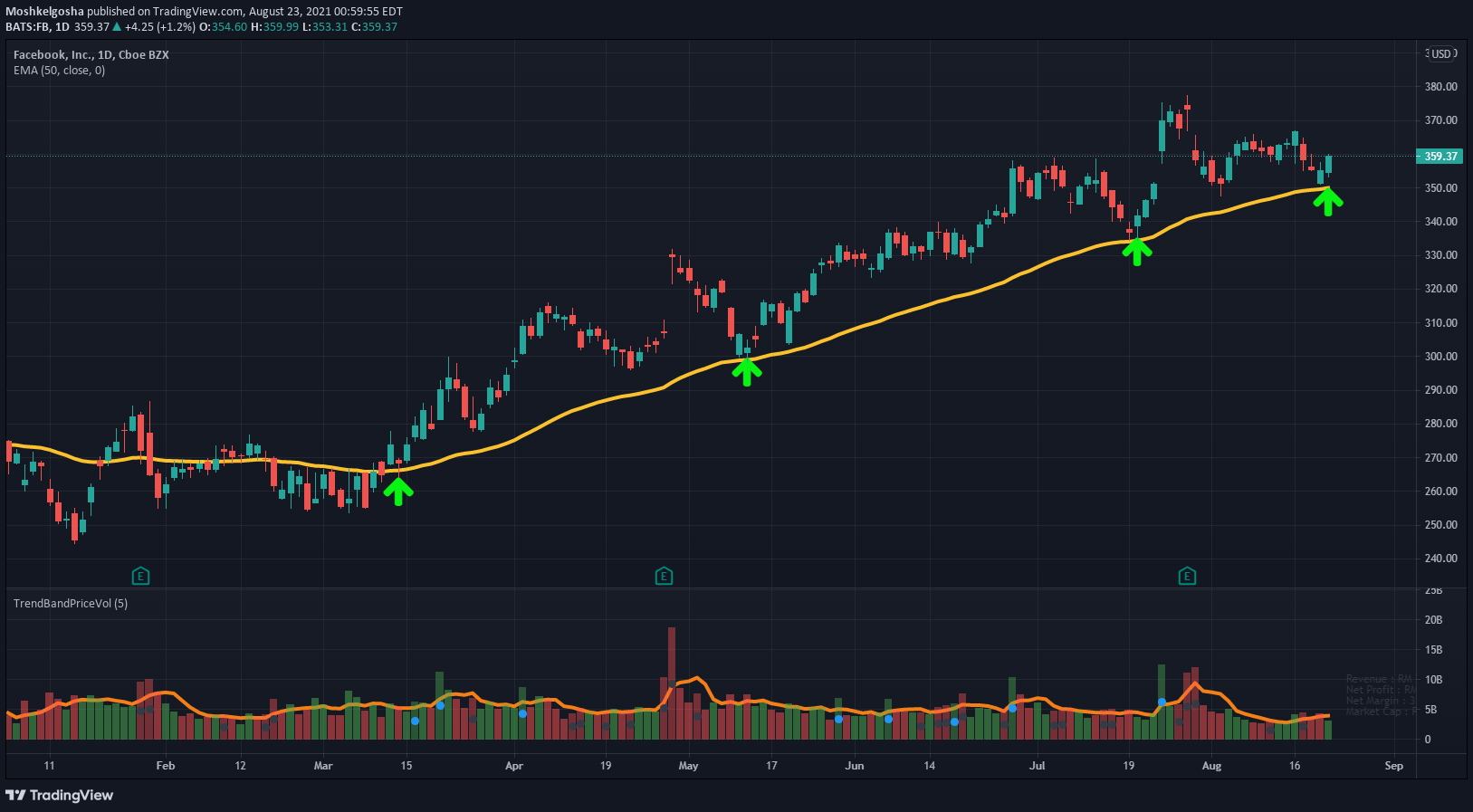
Task: Select the 300.00 price axis label
Action: coord(1441,357)
